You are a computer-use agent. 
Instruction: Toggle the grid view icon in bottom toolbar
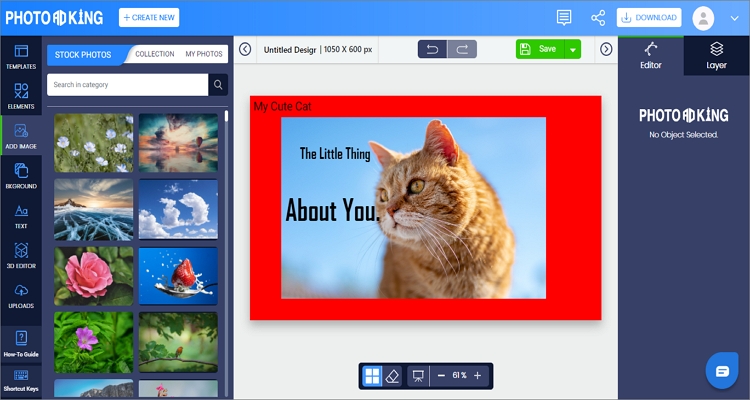(x=372, y=376)
